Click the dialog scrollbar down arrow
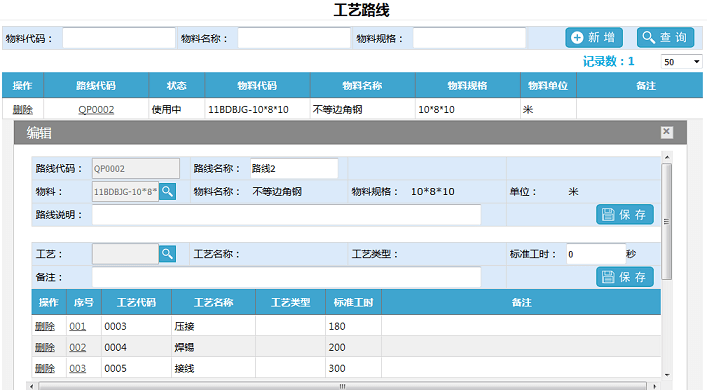This screenshot has height=390, width=707. pyautogui.click(x=667, y=375)
